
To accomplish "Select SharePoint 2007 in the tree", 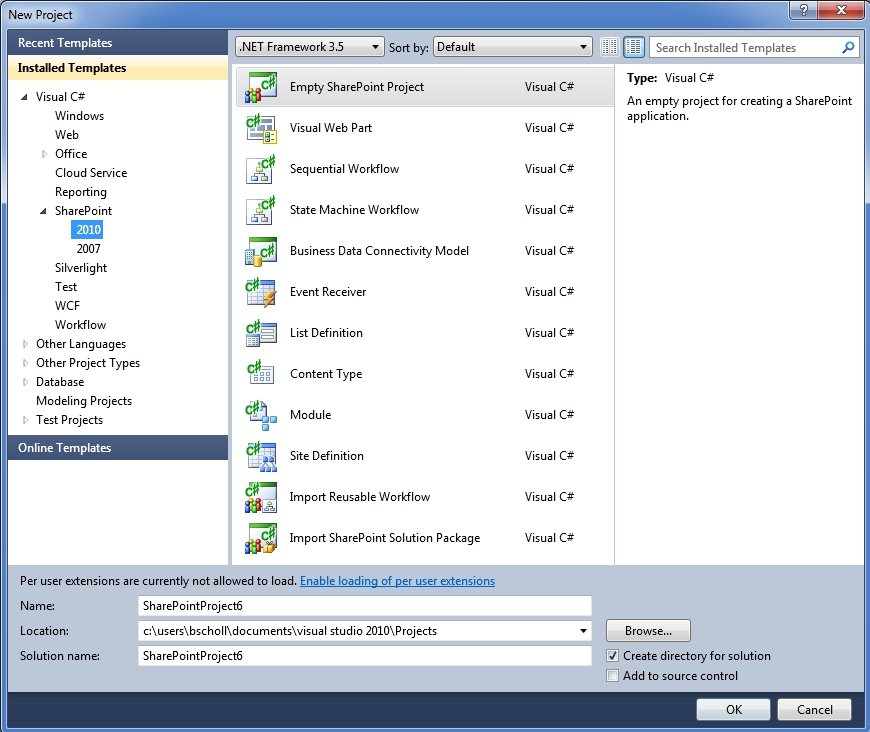I will 88,249.
